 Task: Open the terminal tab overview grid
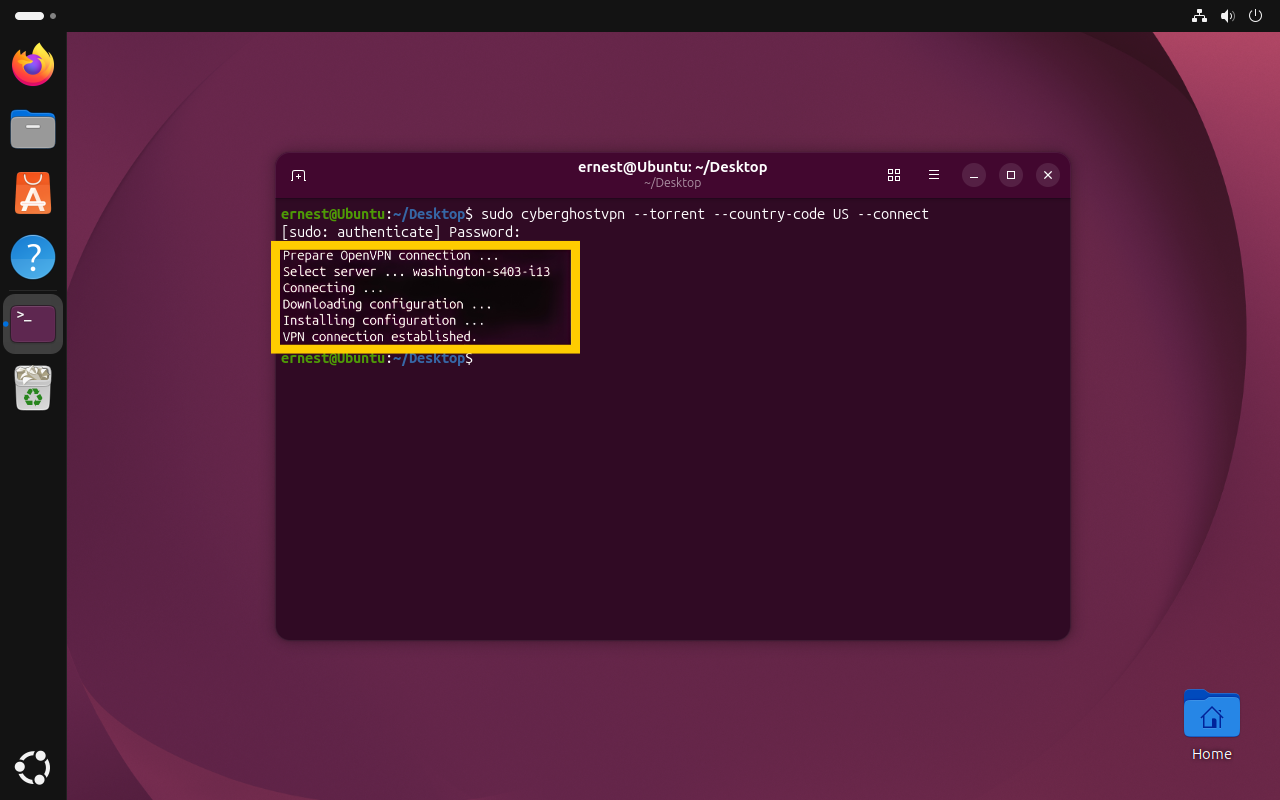894,175
